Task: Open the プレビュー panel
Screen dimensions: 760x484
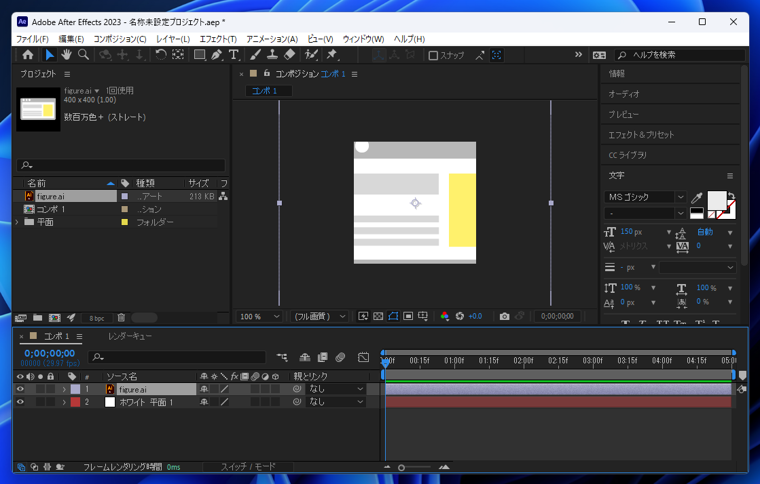Action: 623,114
